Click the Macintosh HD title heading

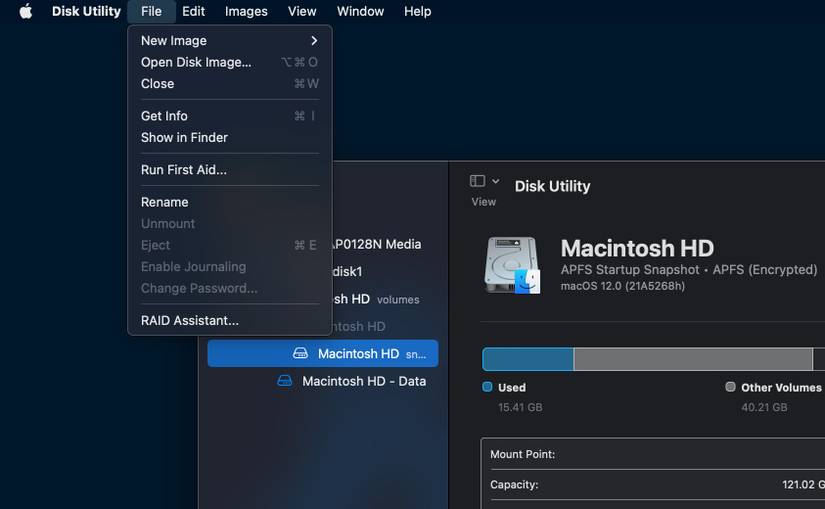point(637,248)
